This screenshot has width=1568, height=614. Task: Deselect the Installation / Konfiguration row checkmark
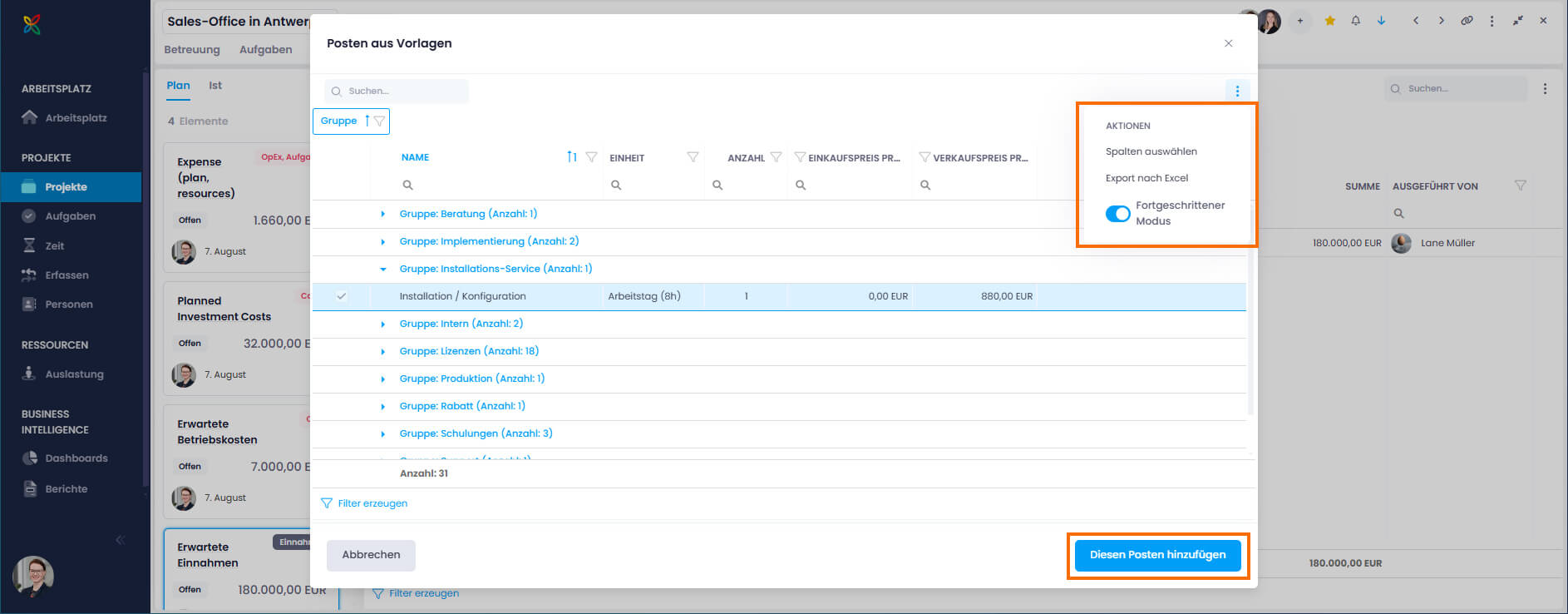341,296
